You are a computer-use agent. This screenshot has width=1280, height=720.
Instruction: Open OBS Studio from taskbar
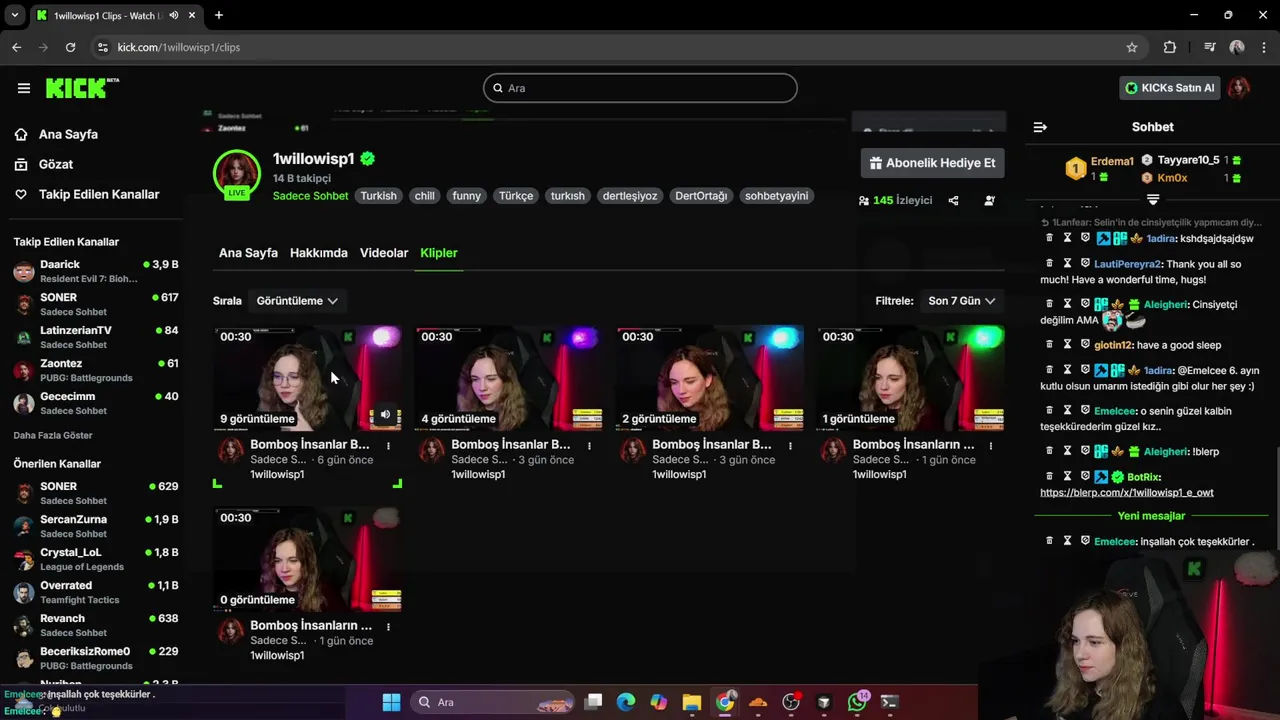click(x=791, y=702)
